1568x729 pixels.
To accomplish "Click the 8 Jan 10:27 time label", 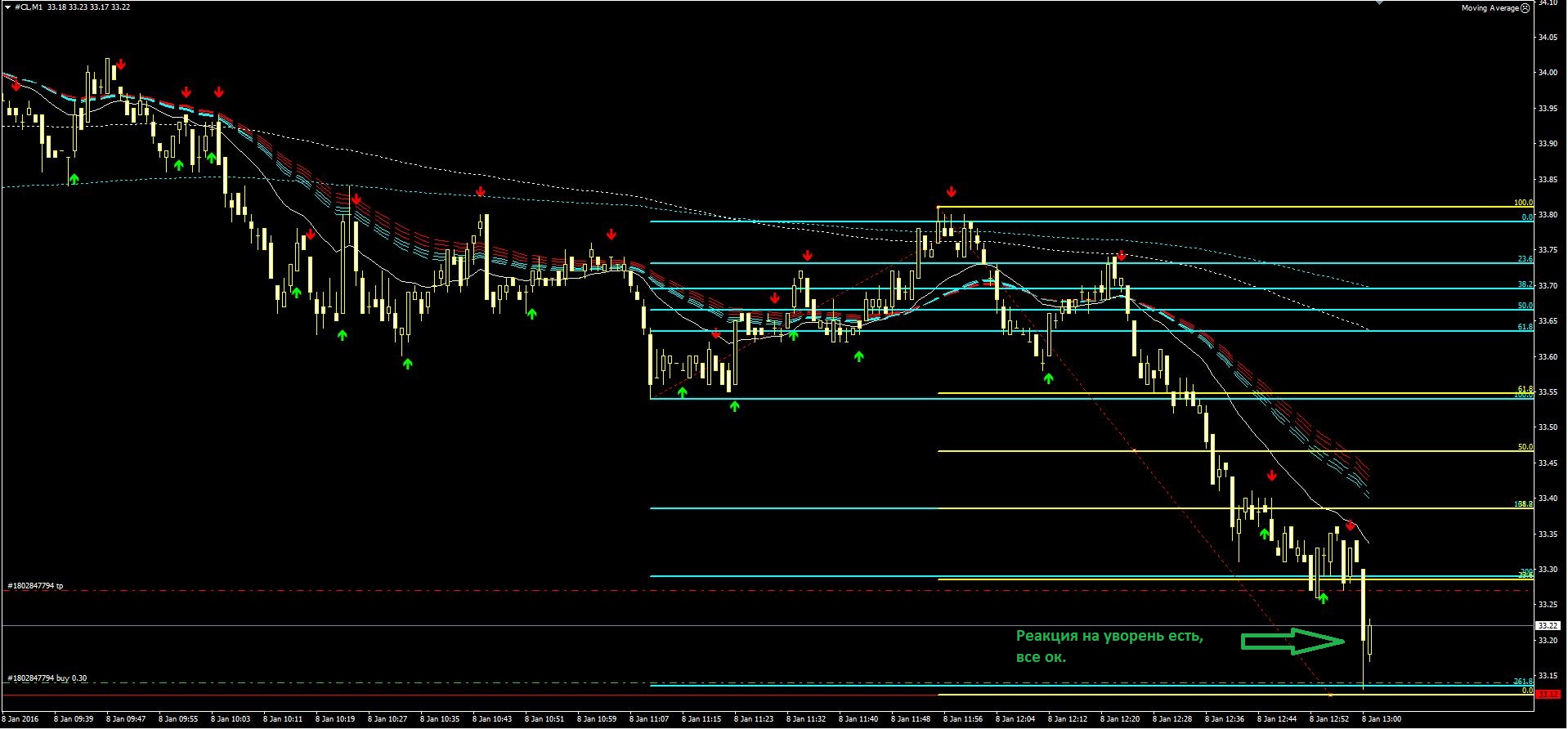I will [x=388, y=719].
